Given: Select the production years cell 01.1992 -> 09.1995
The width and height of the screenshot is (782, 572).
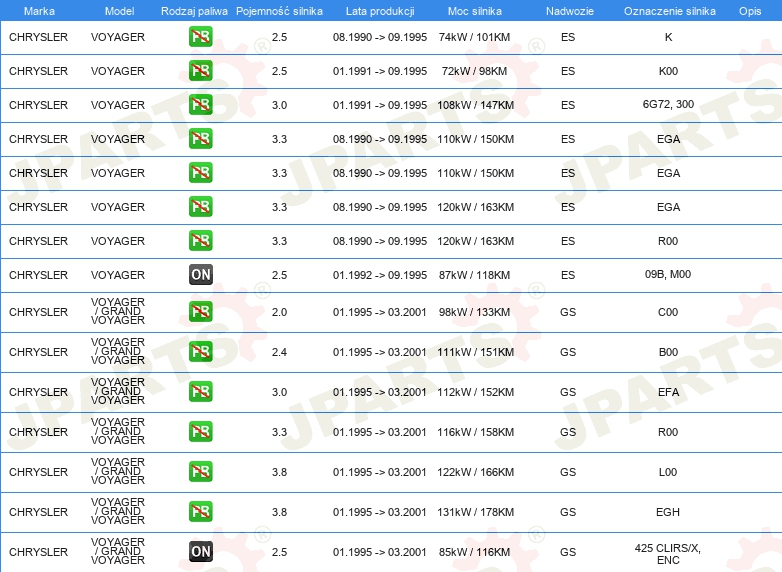Looking at the screenshot, I should click(380, 275).
